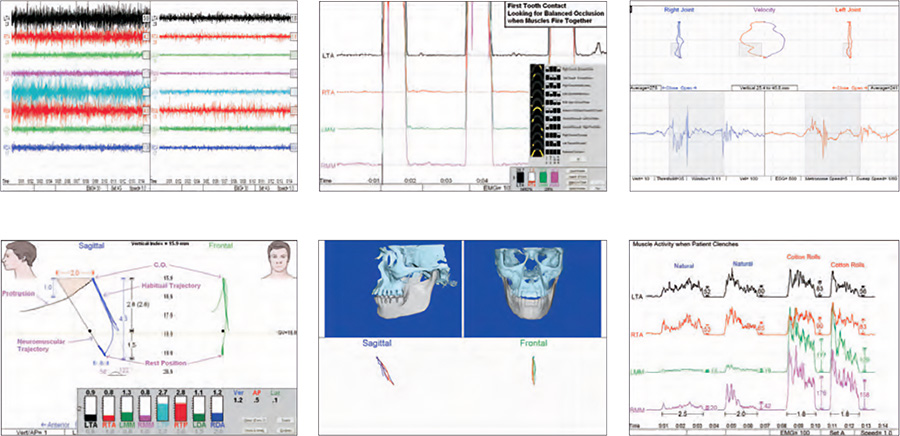Click the Threshold status entry in joint panel
Screen dimensions: 900x436
670,179
